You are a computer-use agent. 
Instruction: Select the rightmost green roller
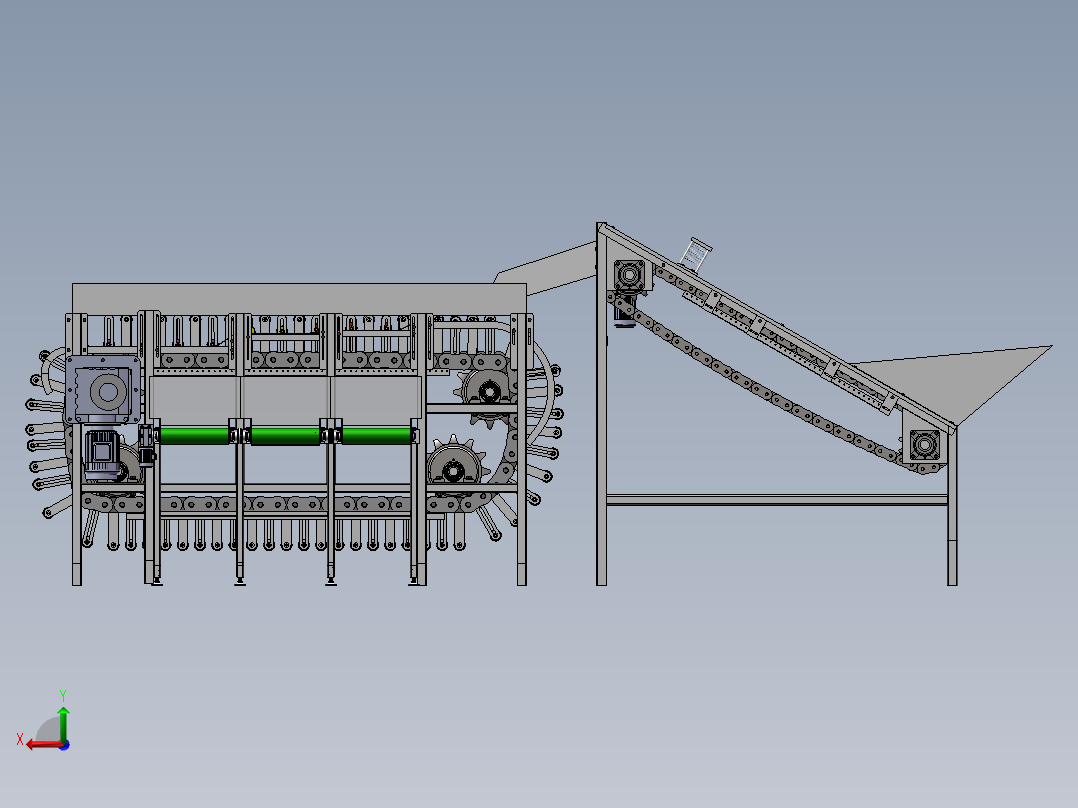pos(376,435)
